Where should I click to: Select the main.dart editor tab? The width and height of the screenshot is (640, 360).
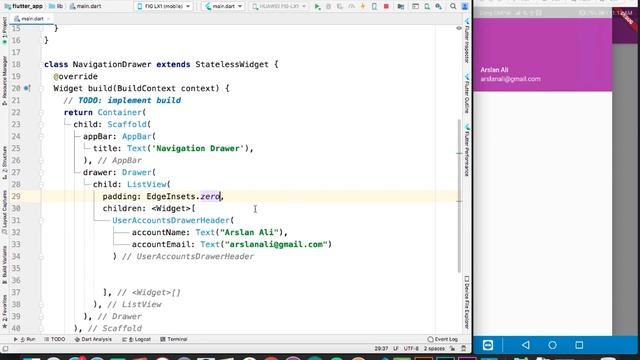pos(32,19)
